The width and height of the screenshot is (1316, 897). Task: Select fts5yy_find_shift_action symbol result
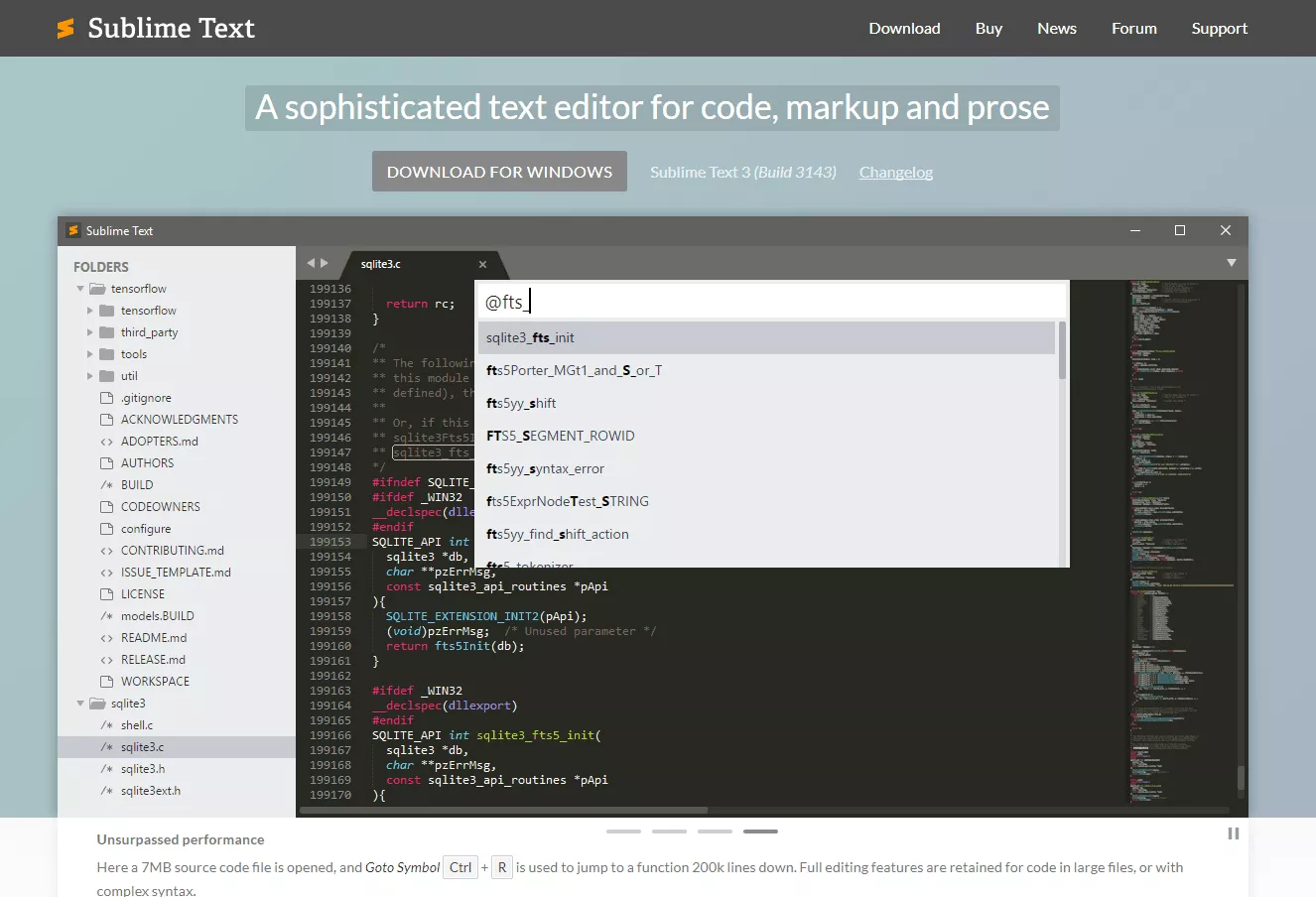click(x=766, y=534)
